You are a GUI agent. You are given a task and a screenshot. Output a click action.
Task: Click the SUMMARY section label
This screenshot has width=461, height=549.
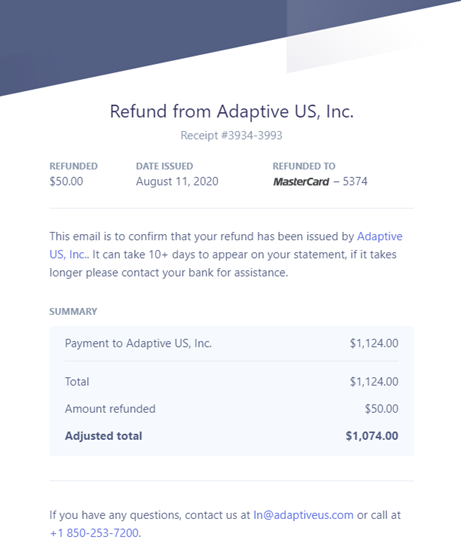pos(73,311)
